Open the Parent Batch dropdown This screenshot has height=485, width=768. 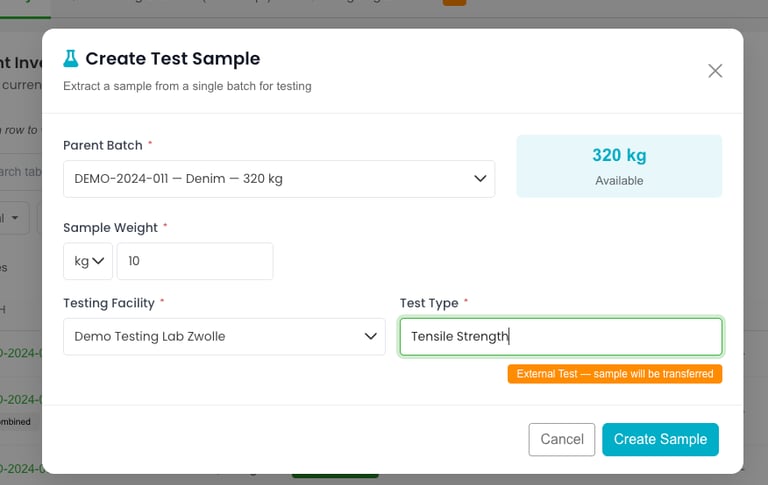pyautogui.click(x=278, y=179)
